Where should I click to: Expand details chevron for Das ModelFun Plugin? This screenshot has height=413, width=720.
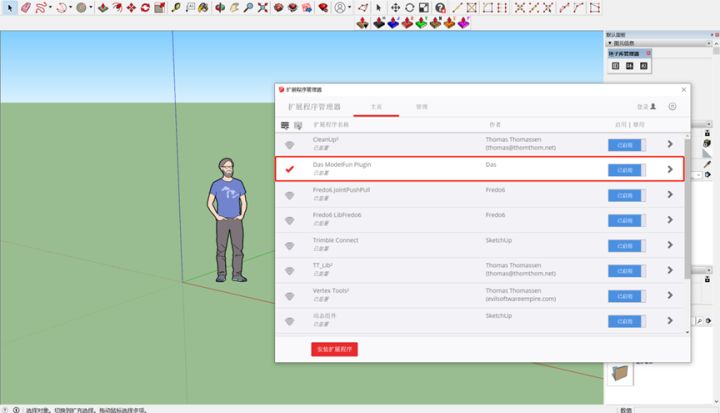click(670, 170)
